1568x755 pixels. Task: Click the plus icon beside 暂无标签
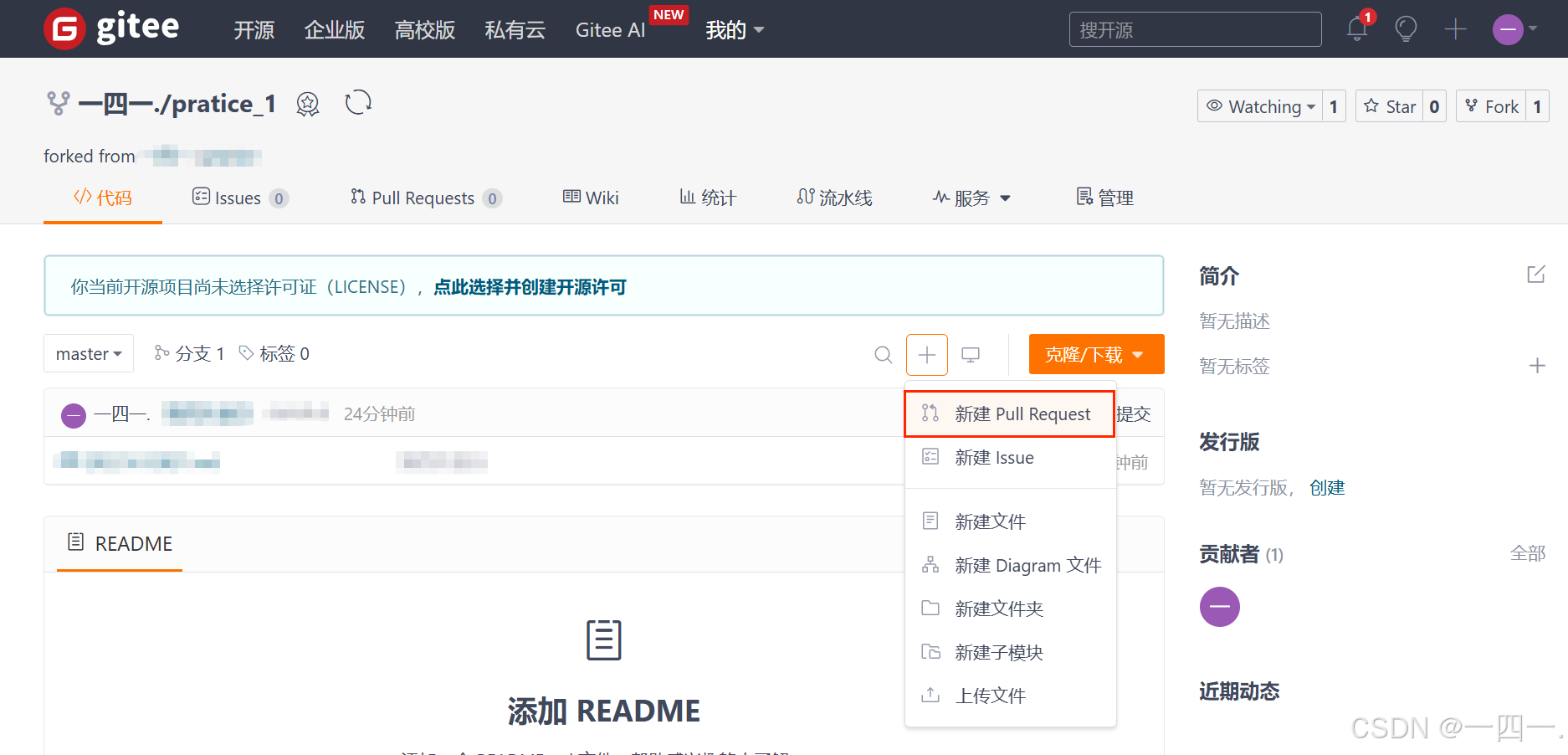[x=1538, y=366]
